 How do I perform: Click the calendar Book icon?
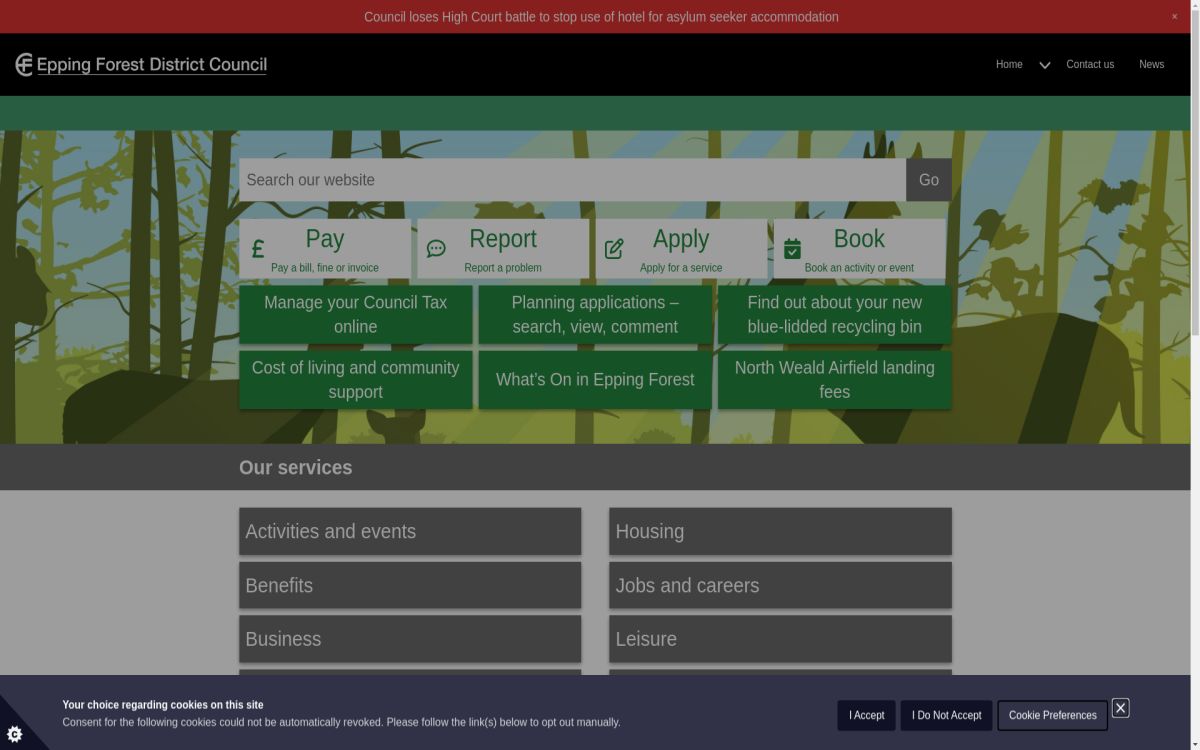click(x=792, y=249)
